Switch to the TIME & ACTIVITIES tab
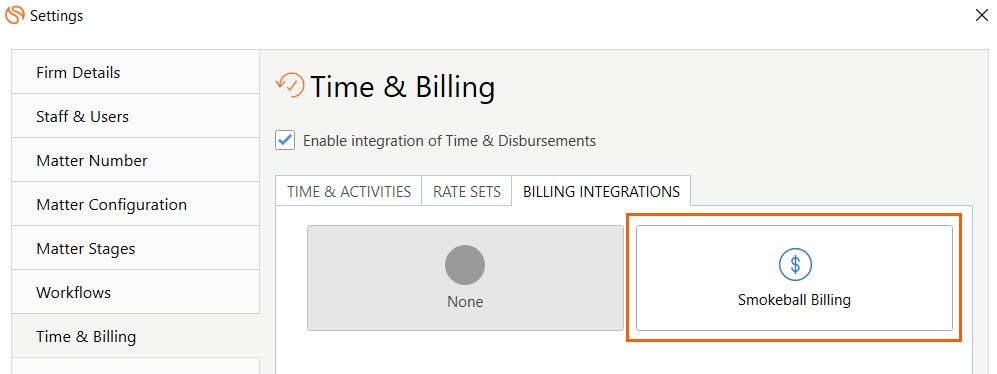 click(x=348, y=191)
